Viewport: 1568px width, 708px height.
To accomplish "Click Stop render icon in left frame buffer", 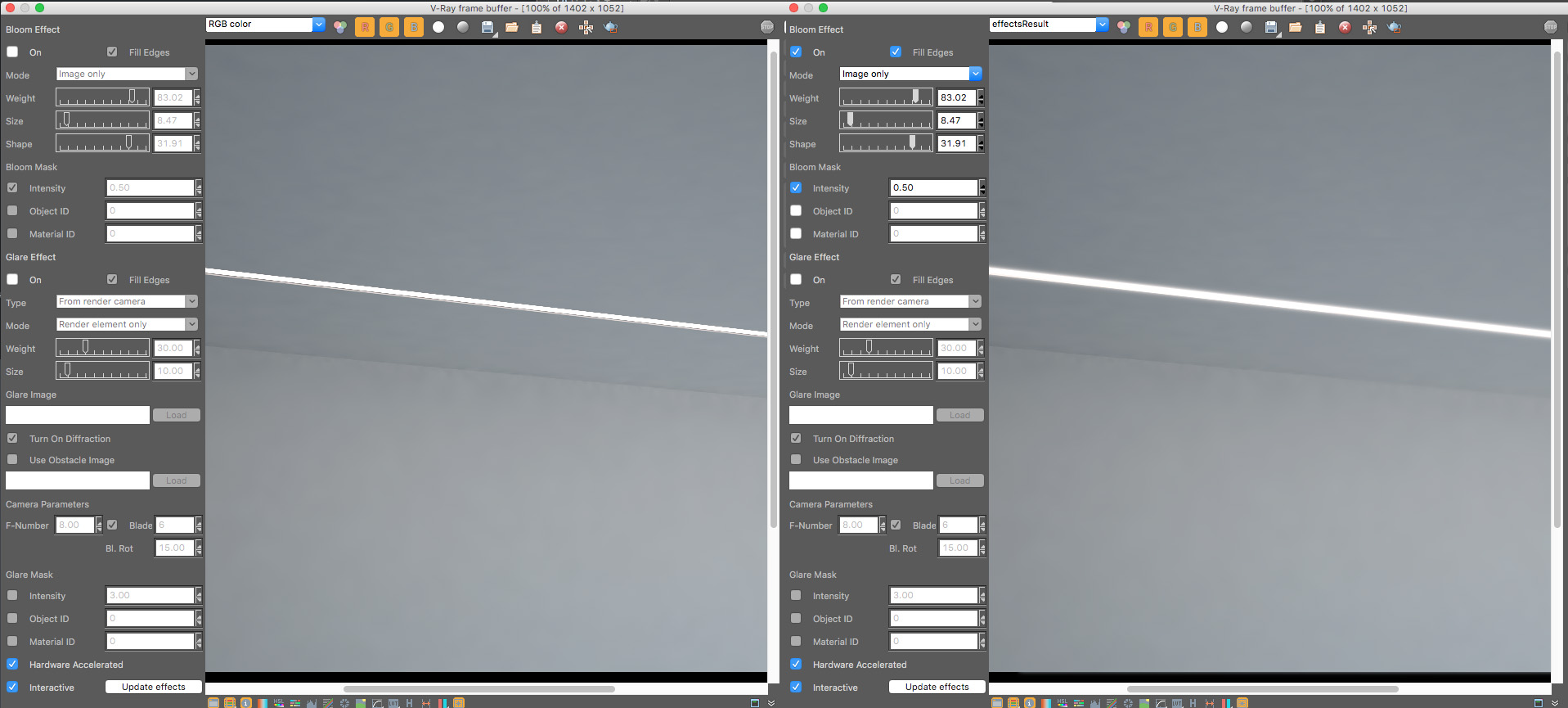I will click(x=767, y=27).
